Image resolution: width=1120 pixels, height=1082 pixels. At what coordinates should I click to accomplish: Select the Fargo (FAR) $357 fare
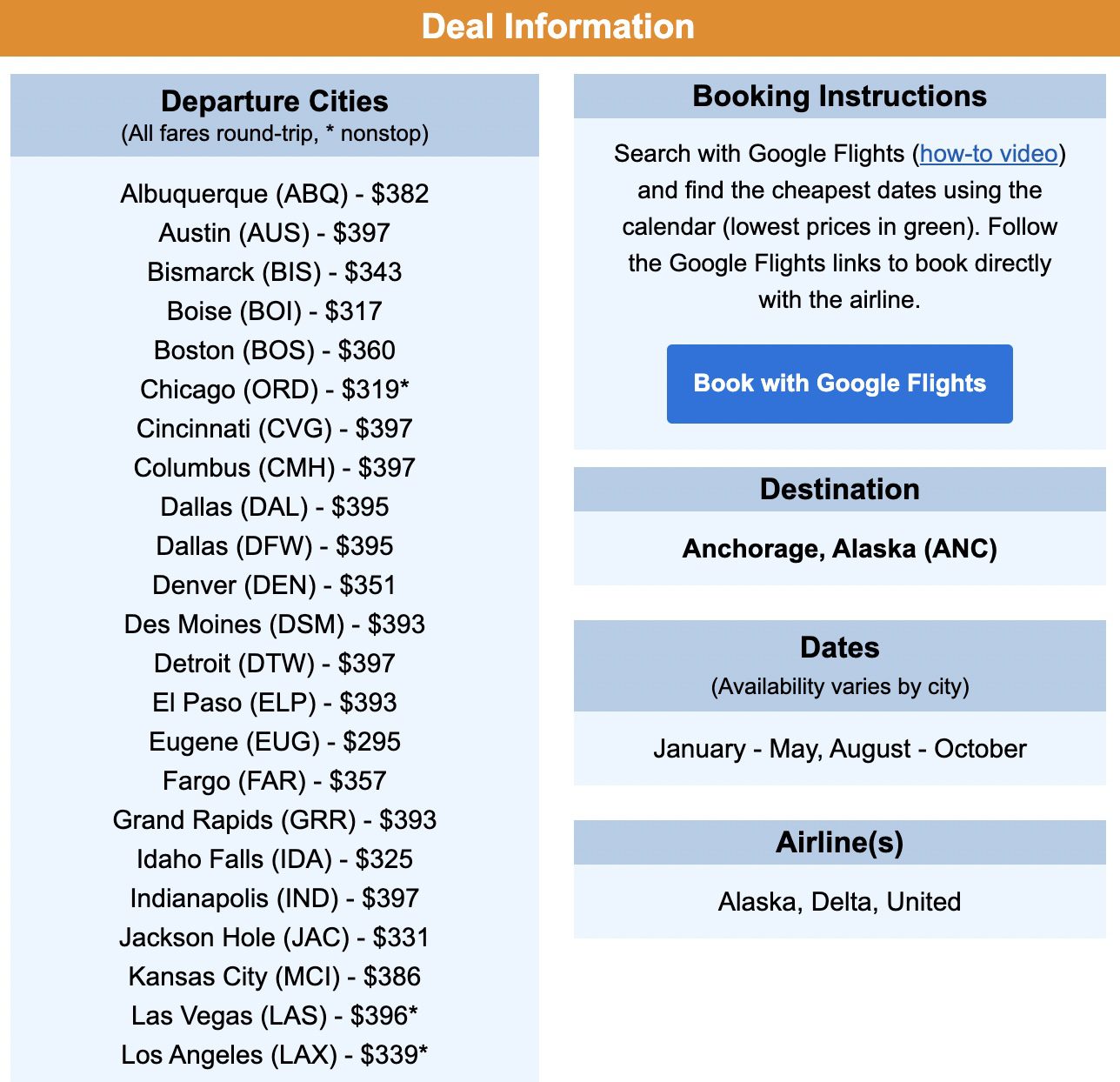click(x=275, y=781)
